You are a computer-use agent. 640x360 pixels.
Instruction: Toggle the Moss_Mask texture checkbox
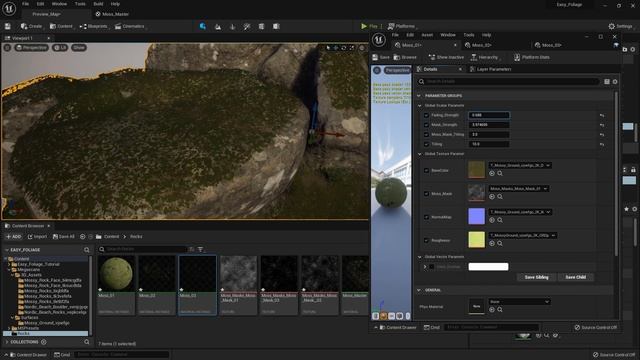pos(426,194)
